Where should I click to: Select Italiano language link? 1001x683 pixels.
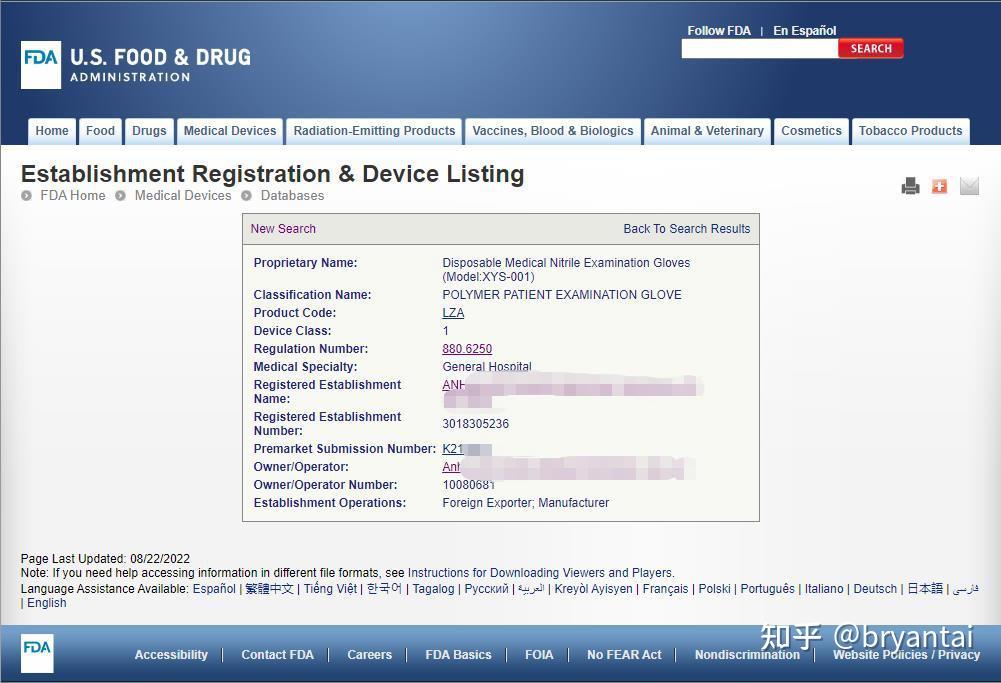tap(824, 589)
